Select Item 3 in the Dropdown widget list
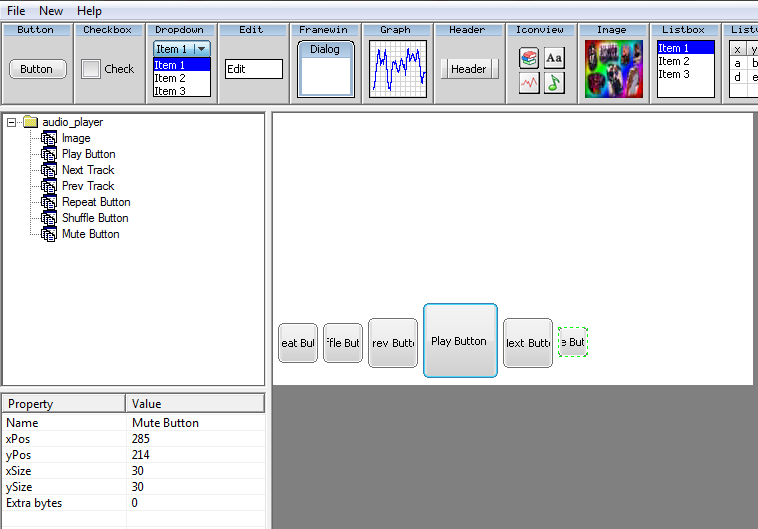Viewport: 758px width, 529px height. click(170, 91)
